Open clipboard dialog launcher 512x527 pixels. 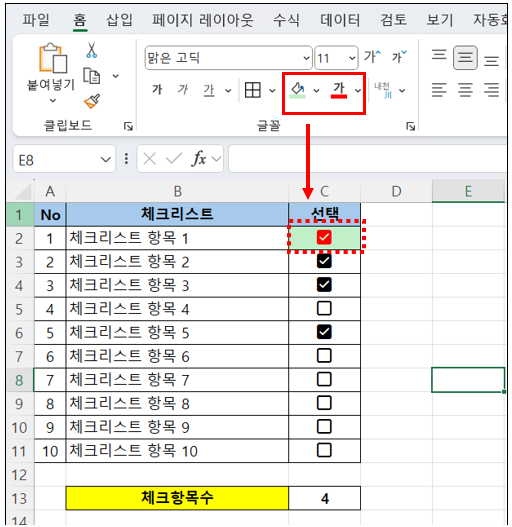128,126
